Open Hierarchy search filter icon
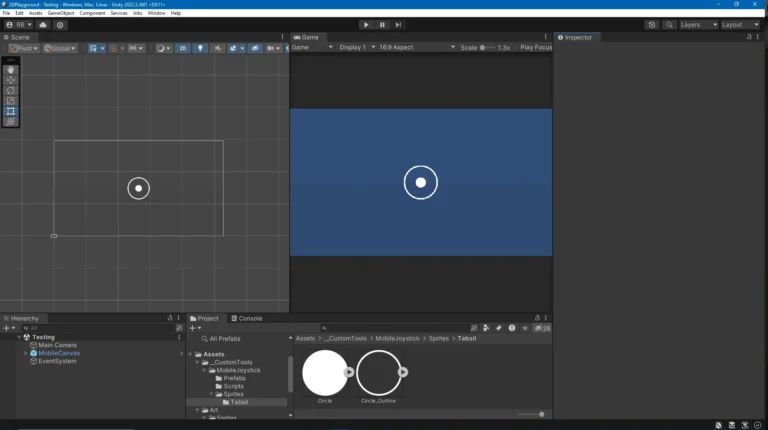This screenshot has height=430, width=768. pos(179,328)
